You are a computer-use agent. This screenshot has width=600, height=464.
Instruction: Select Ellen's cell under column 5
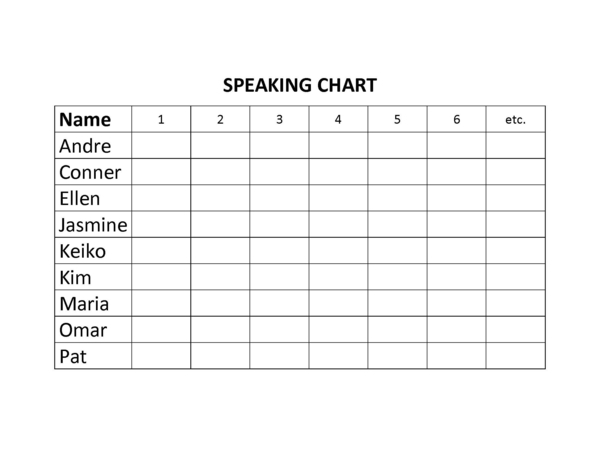[397, 198]
